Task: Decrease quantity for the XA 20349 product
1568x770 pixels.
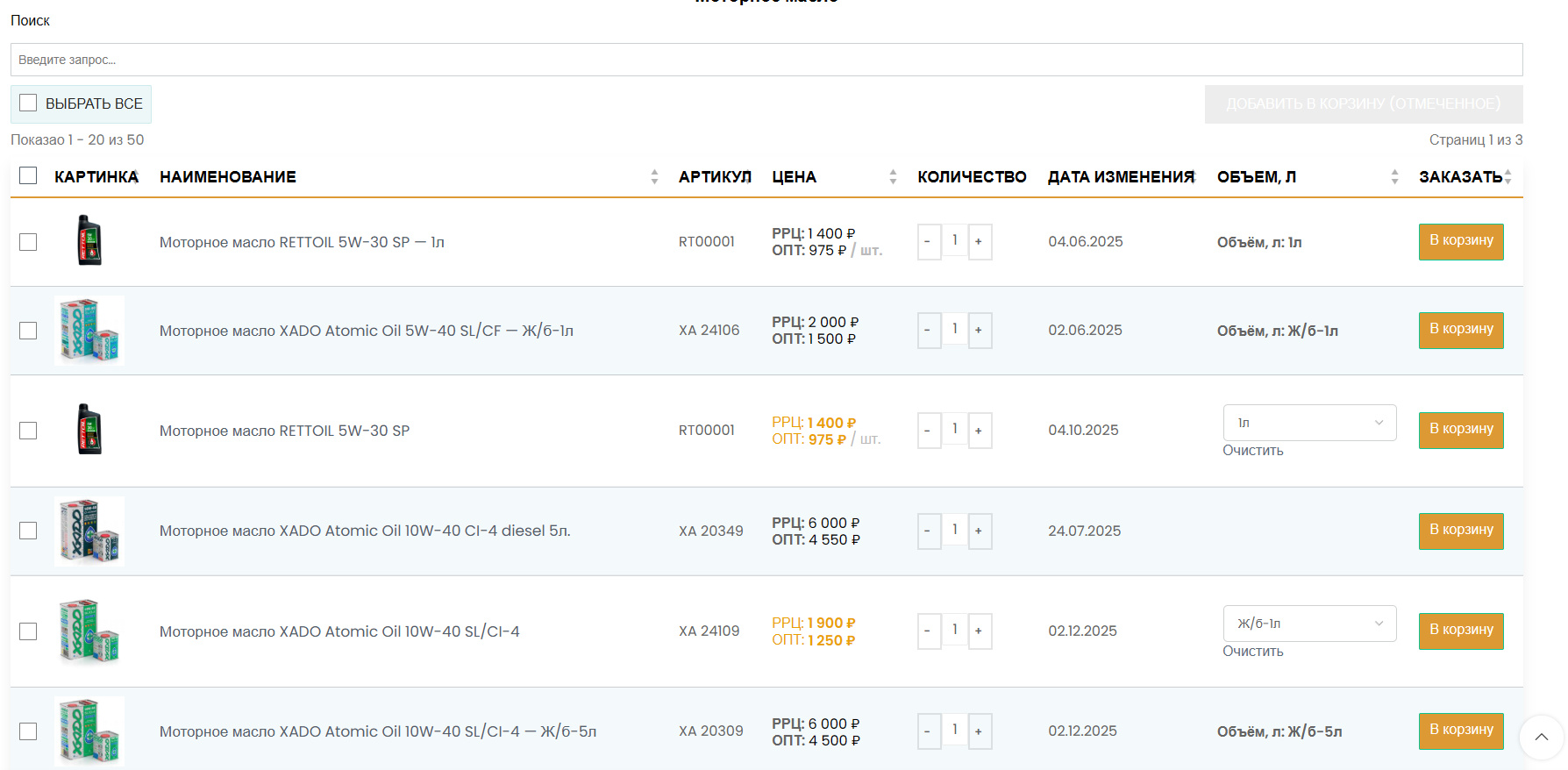Action: pos(929,531)
